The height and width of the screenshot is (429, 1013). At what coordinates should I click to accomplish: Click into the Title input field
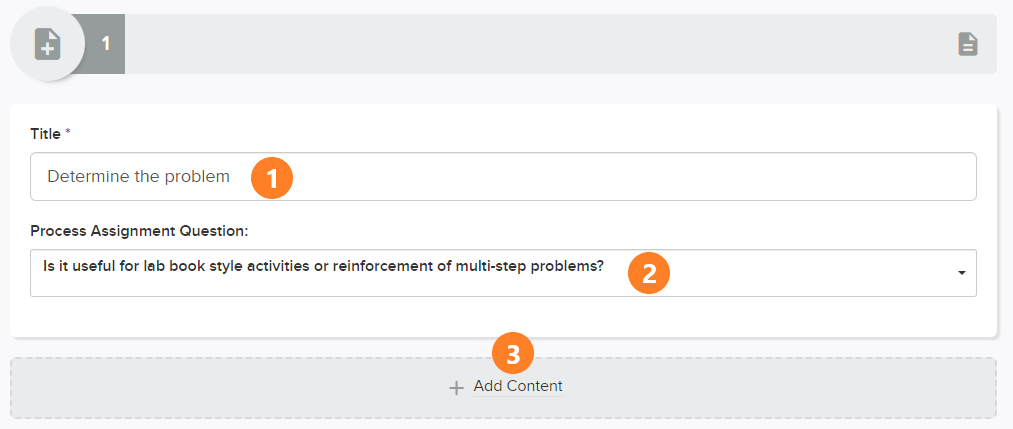point(503,176)
